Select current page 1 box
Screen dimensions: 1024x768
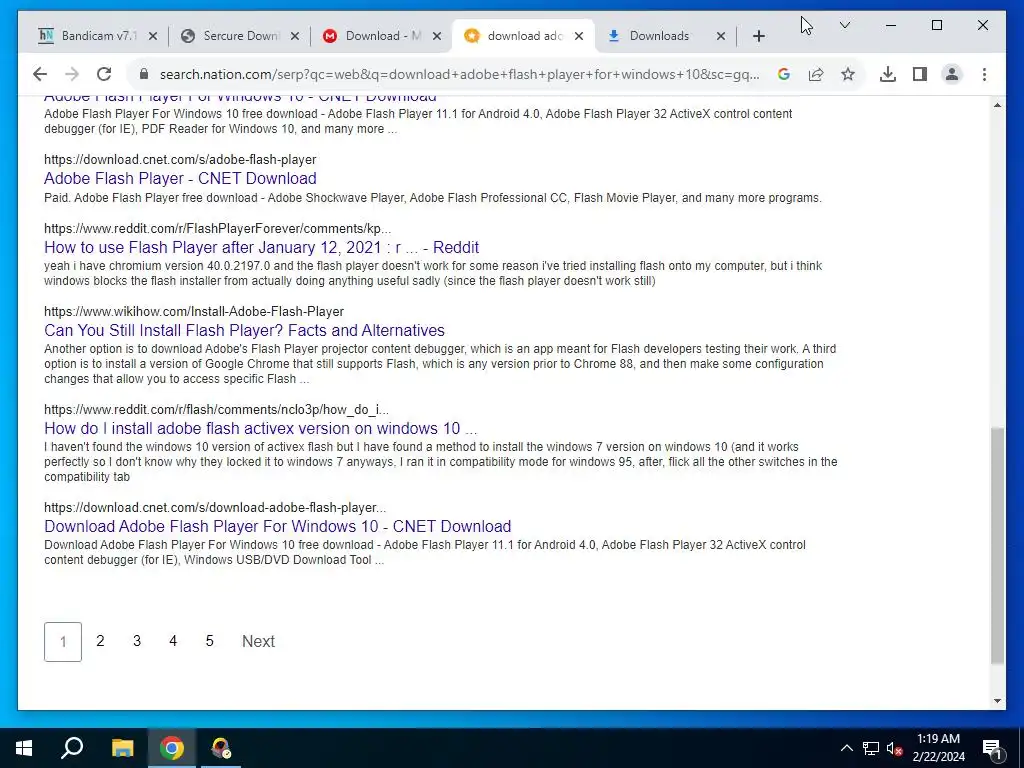click(63, 642)
